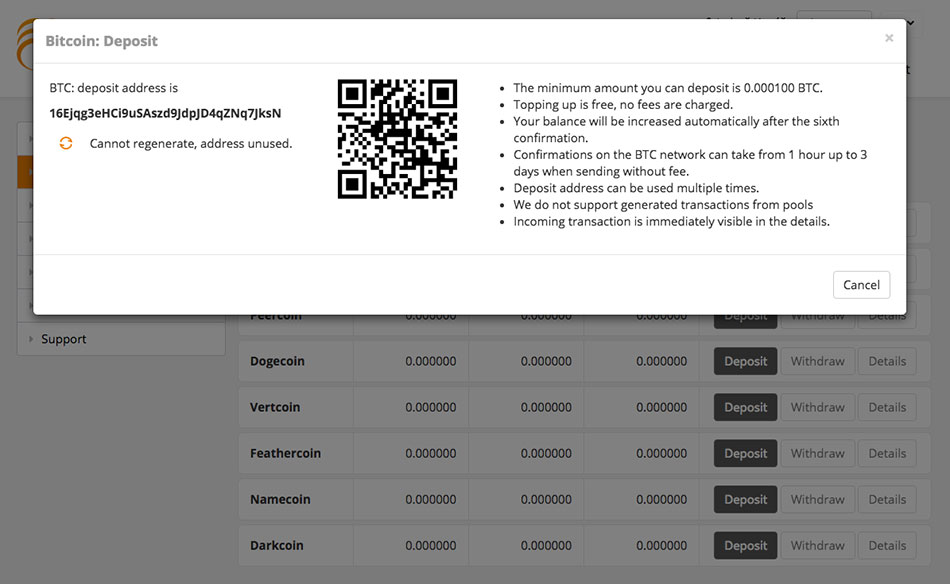This screenshot has width=950, height=584.
Task: Select the BTC deposit address text
Action: (x=165, y=113)
